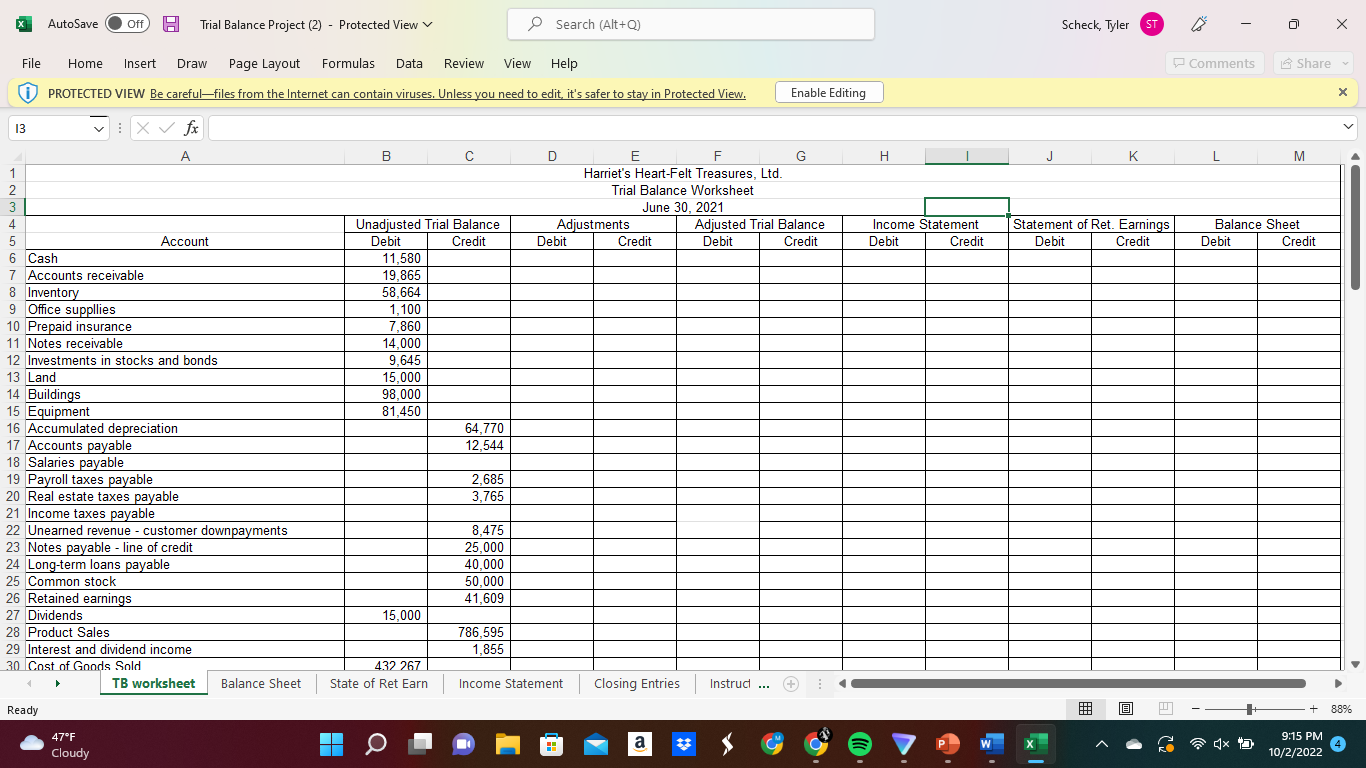Open the Protected View title dropdown
The height and width of the screenshot is (768, 1366).
pyautogui.click(x=429, y=24)
